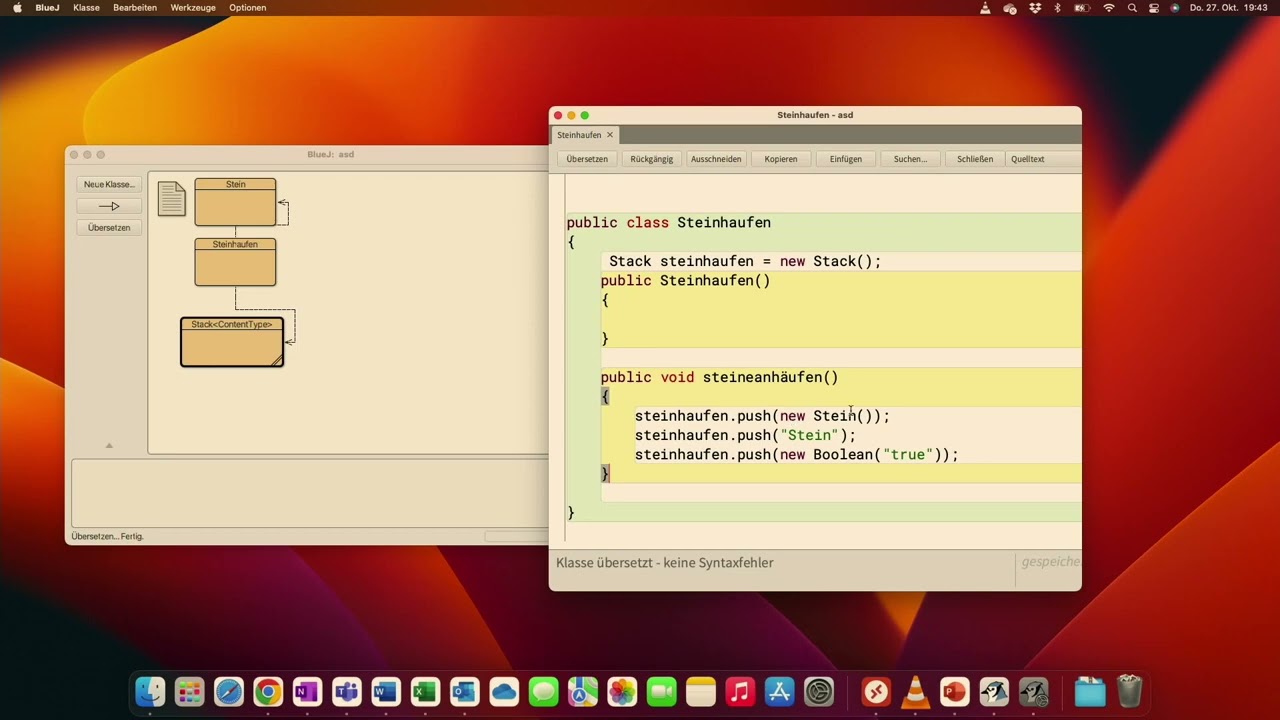Open Notes from the dock
Screen dimensions: 1280x720
701,691
